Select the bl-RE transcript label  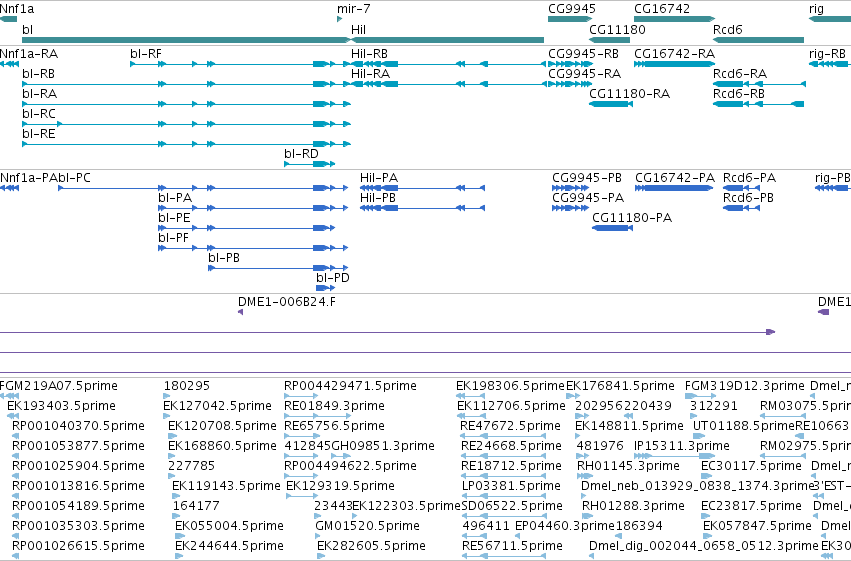pyautogui.click(x=39, y=133)
